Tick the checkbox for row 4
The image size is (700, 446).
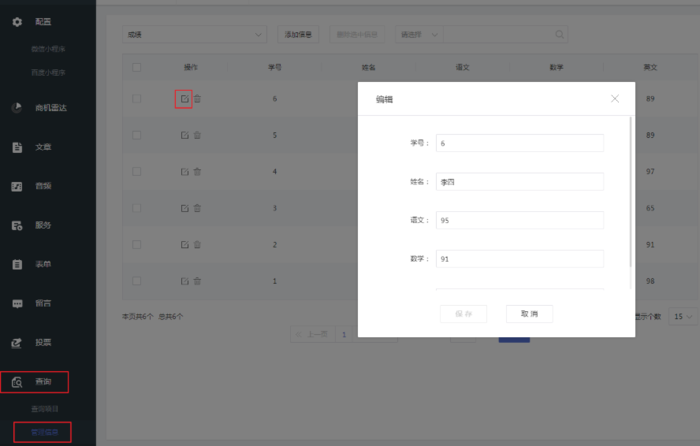click(137, 171)
